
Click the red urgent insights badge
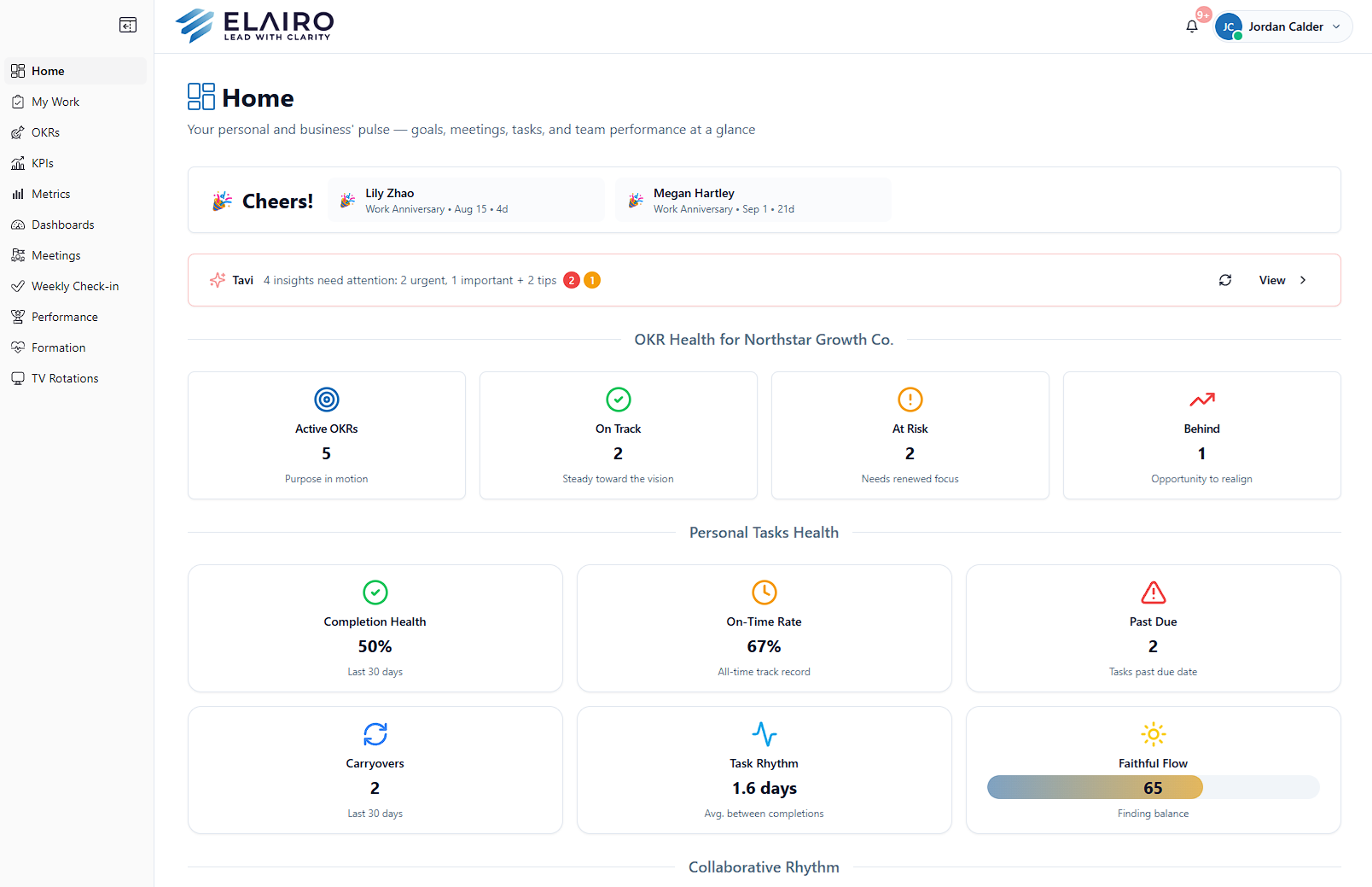(572, 280)
